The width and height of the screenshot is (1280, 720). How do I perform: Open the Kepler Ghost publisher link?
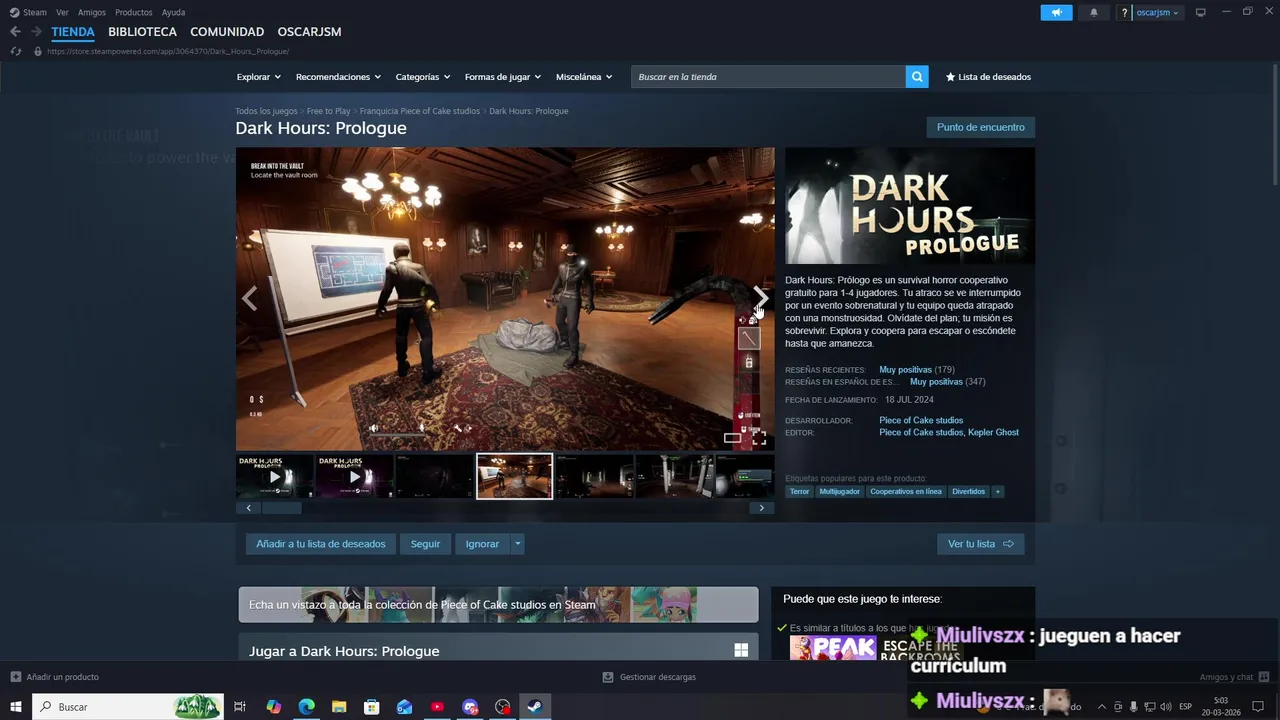point(994,433)
